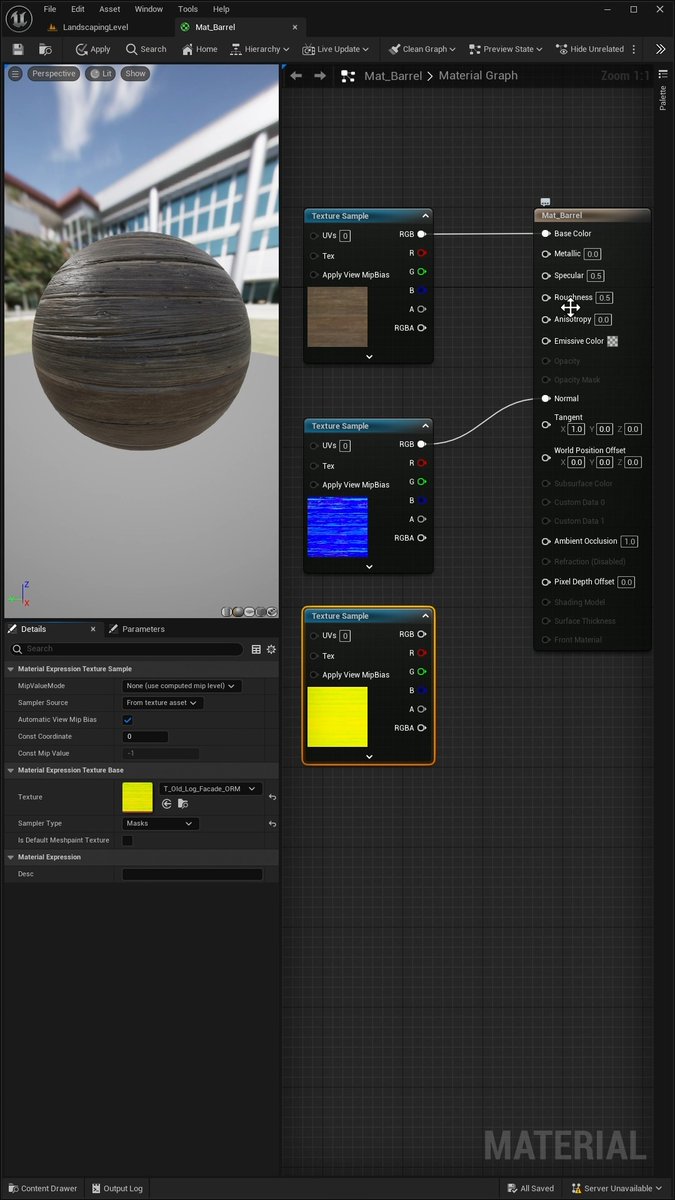Open the viewport hamburger options menu
Screen dimensions: 675x1200
(15, 74)
